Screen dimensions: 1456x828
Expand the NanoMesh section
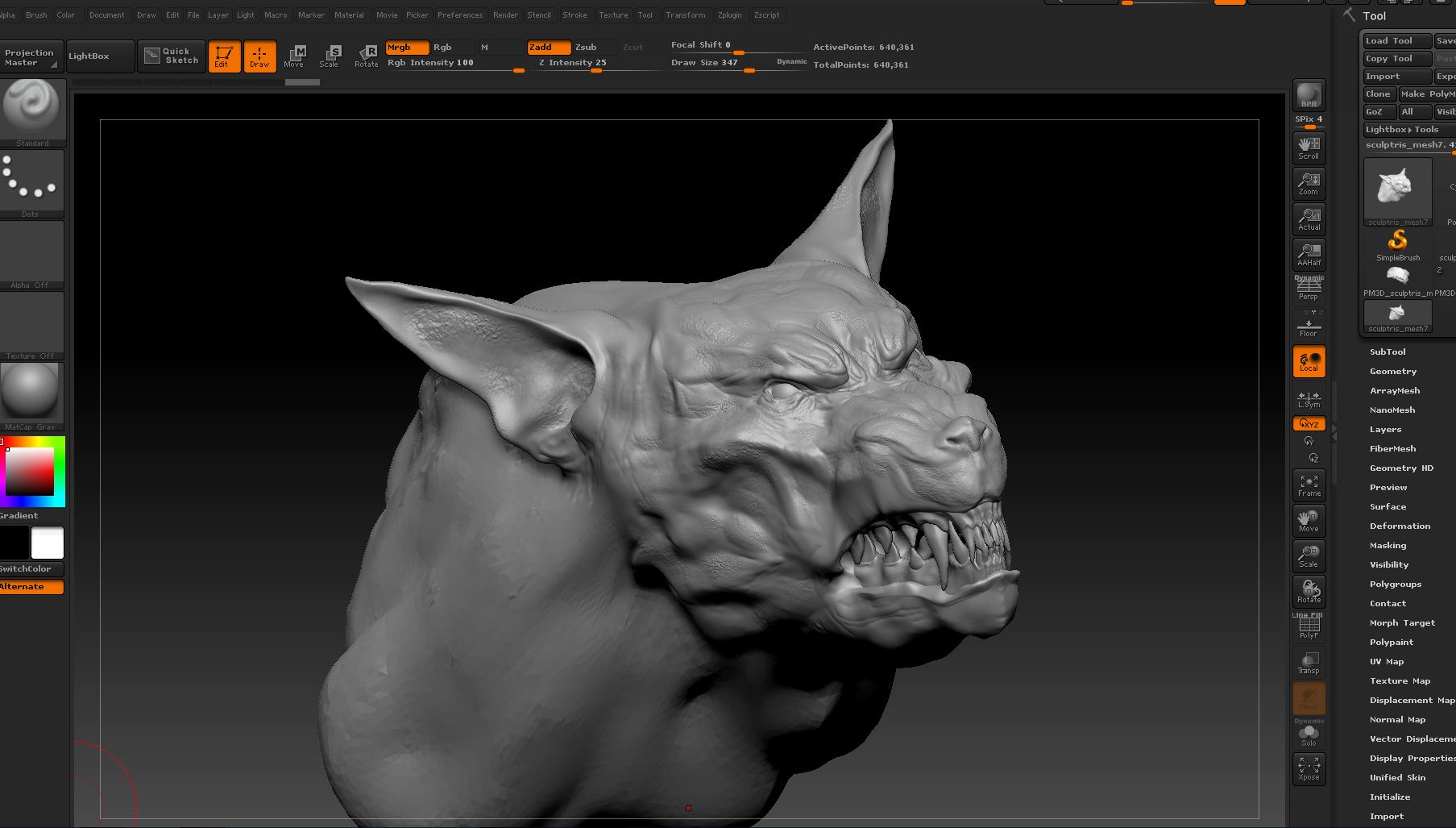point(1392,410)
